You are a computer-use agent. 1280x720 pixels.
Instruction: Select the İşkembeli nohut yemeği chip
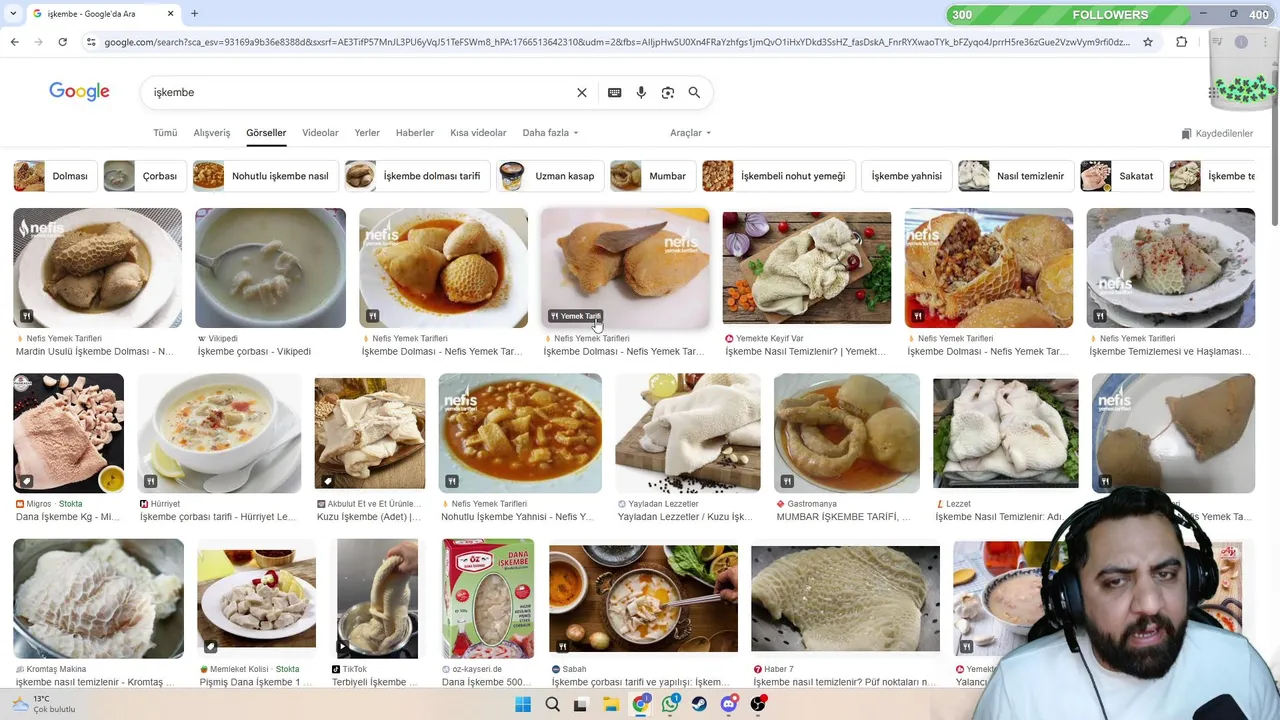coord(777,176)
